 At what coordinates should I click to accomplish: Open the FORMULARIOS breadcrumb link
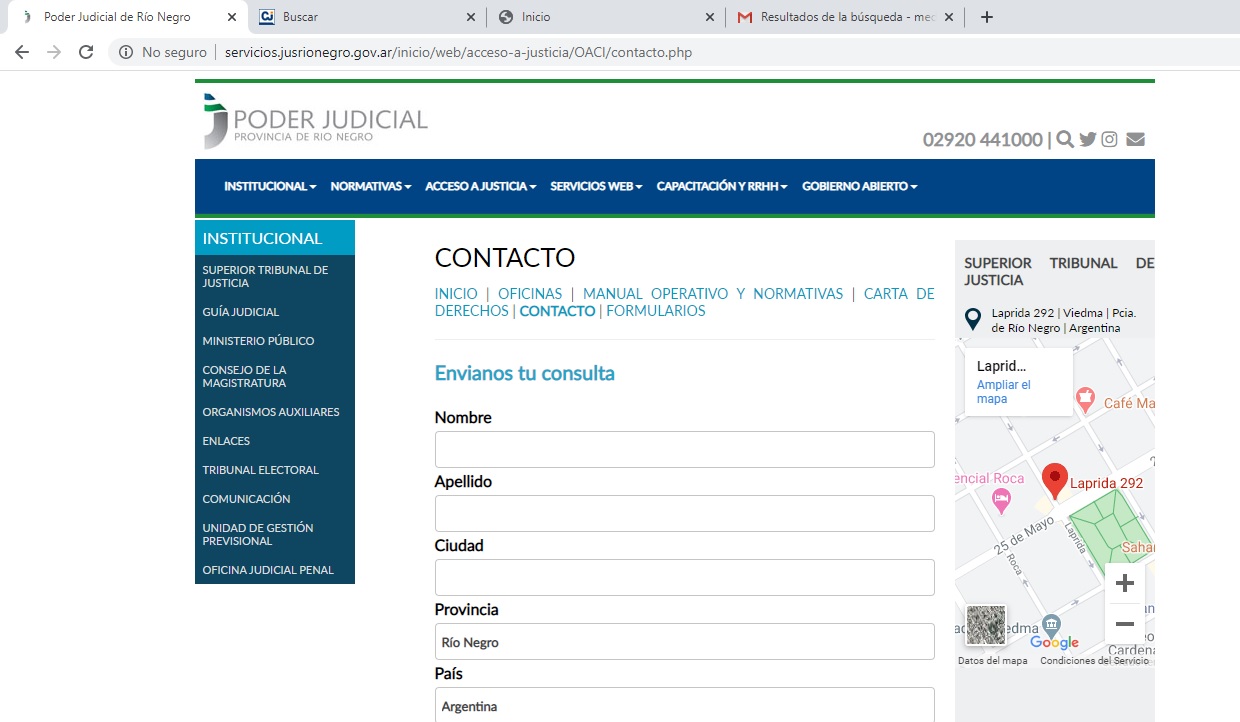pyautogui.click(x=655, y=311)
